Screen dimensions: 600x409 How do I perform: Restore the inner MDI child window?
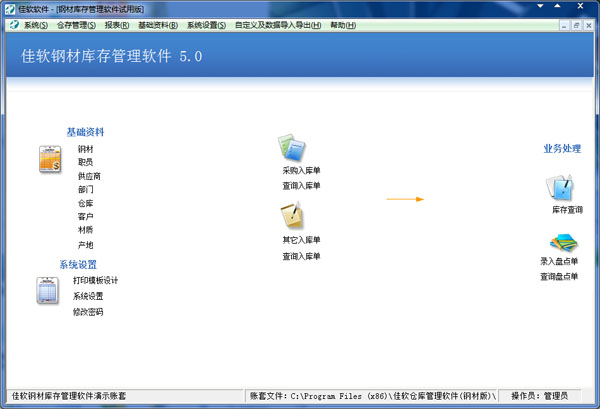pyautogui.click(x=576, y=26)
